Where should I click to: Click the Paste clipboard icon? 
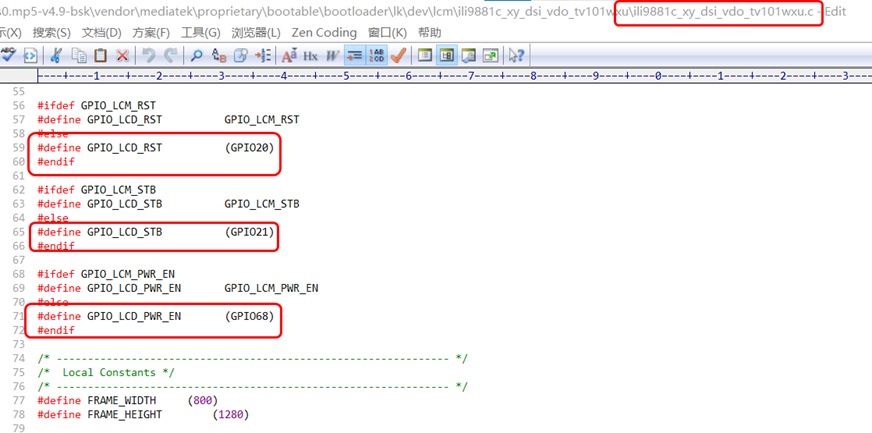pos(100,55)
